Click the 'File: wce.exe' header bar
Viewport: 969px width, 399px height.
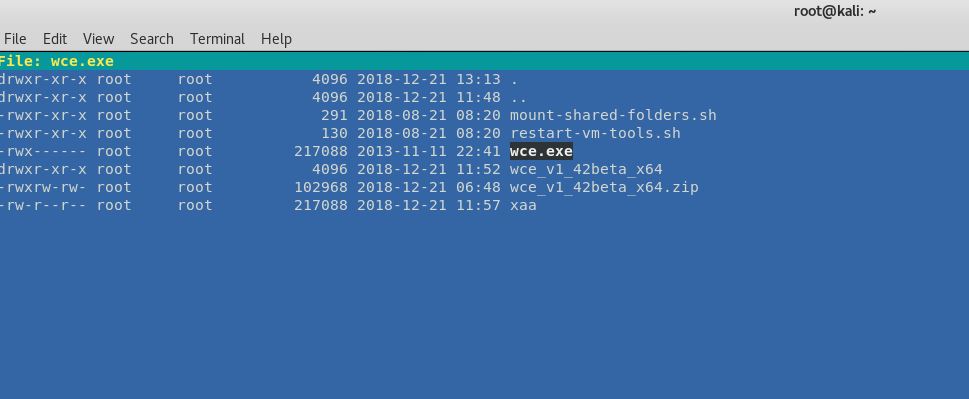[x=484, y=61]
